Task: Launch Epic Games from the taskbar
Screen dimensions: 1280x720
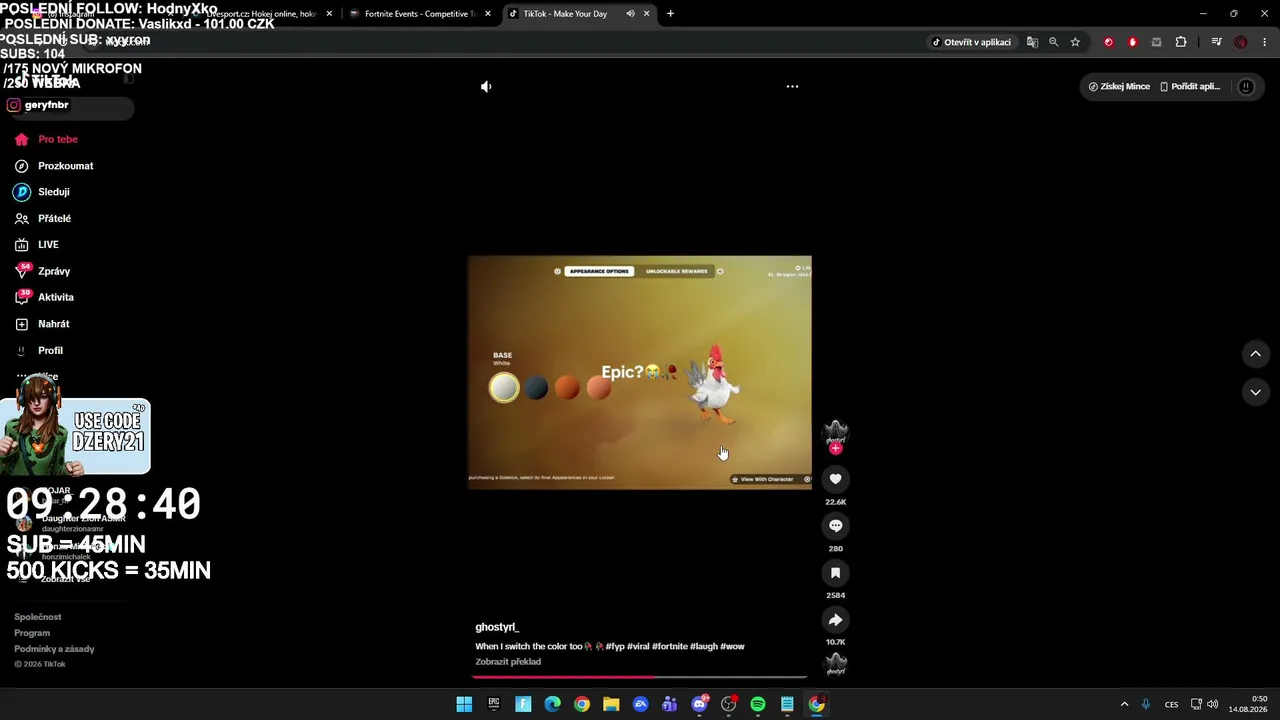Action: coord(494,704)
